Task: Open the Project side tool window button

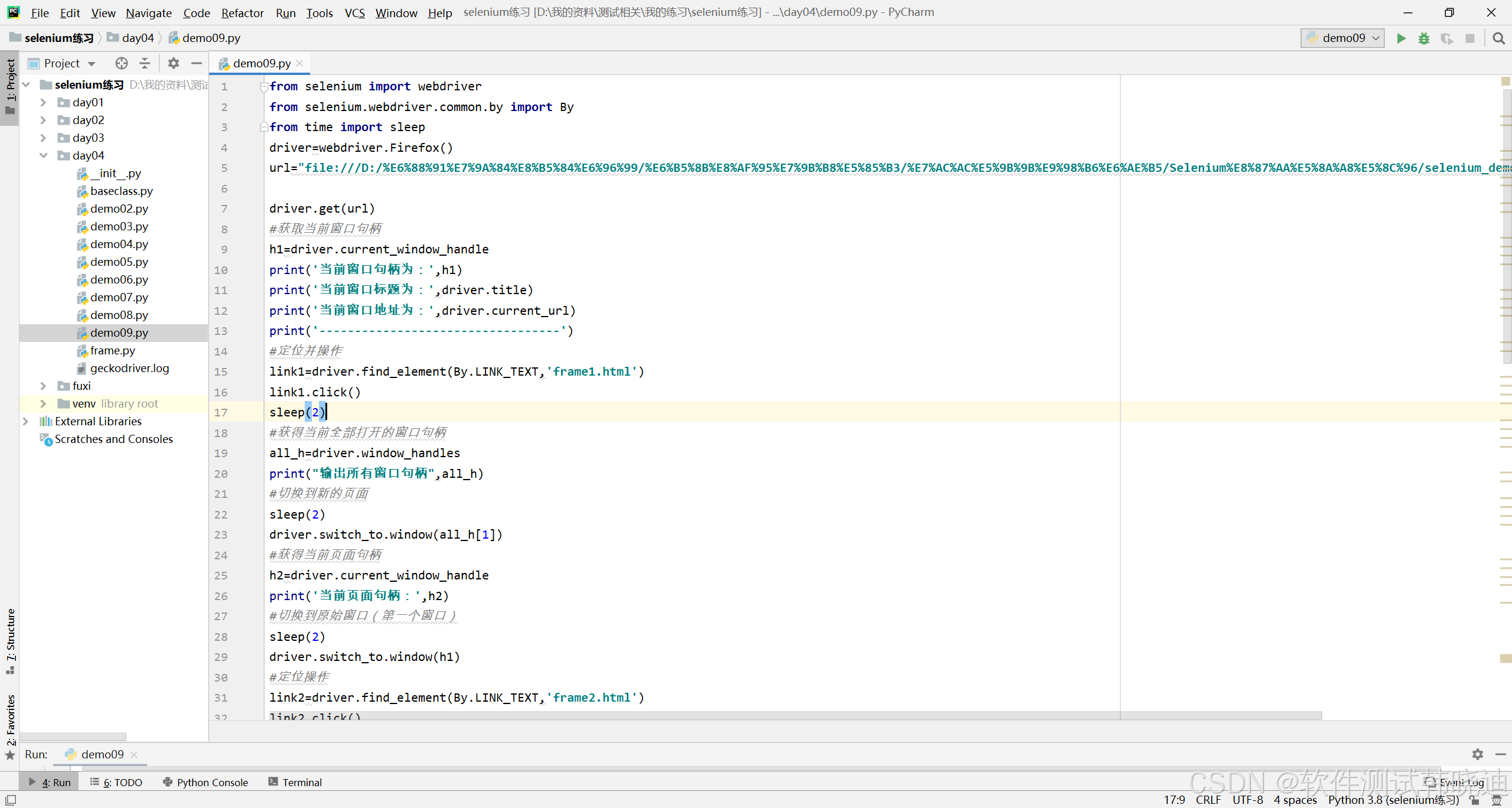Action: click(10, 87)
